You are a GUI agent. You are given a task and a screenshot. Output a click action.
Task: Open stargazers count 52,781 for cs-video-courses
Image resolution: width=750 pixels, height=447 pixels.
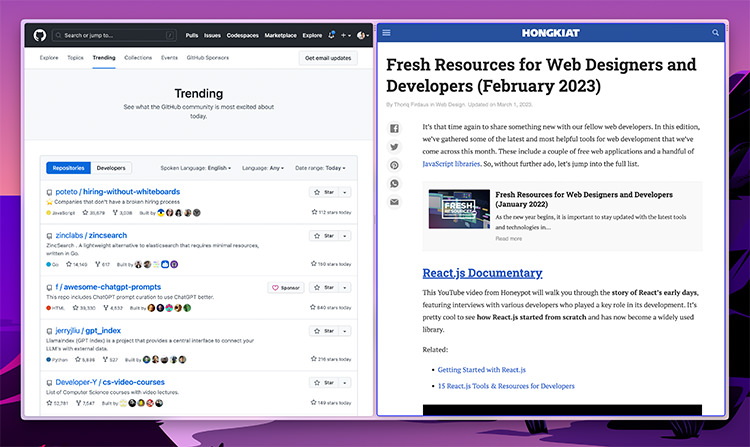tap(57, 403)
